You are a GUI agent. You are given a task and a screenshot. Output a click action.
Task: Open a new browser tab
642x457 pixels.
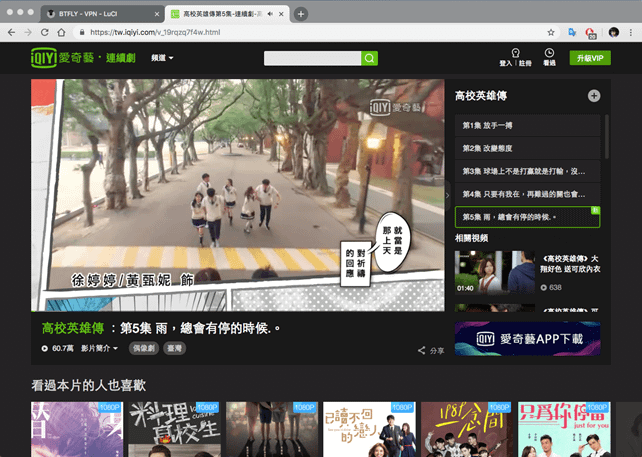[301, 14]
